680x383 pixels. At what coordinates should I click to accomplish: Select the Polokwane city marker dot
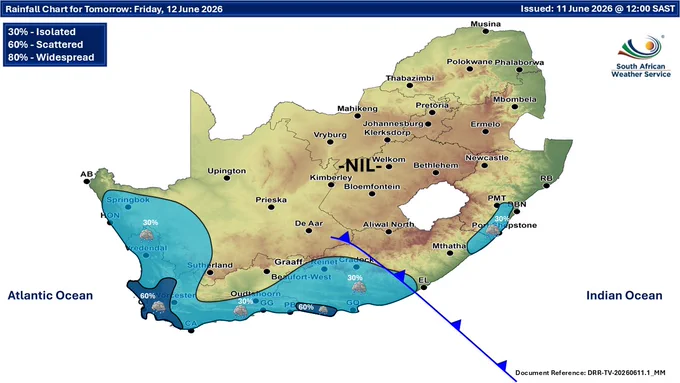click(x=470, y=69)
